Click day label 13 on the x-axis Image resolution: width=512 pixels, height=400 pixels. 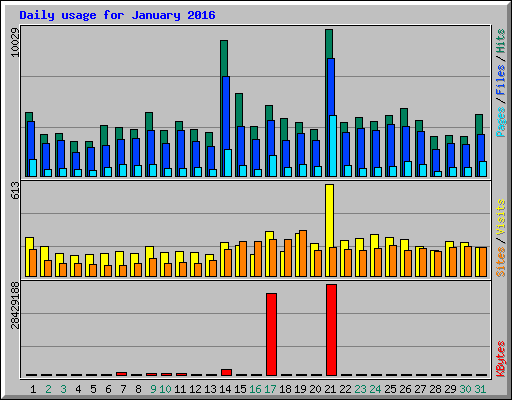point(210,389)
